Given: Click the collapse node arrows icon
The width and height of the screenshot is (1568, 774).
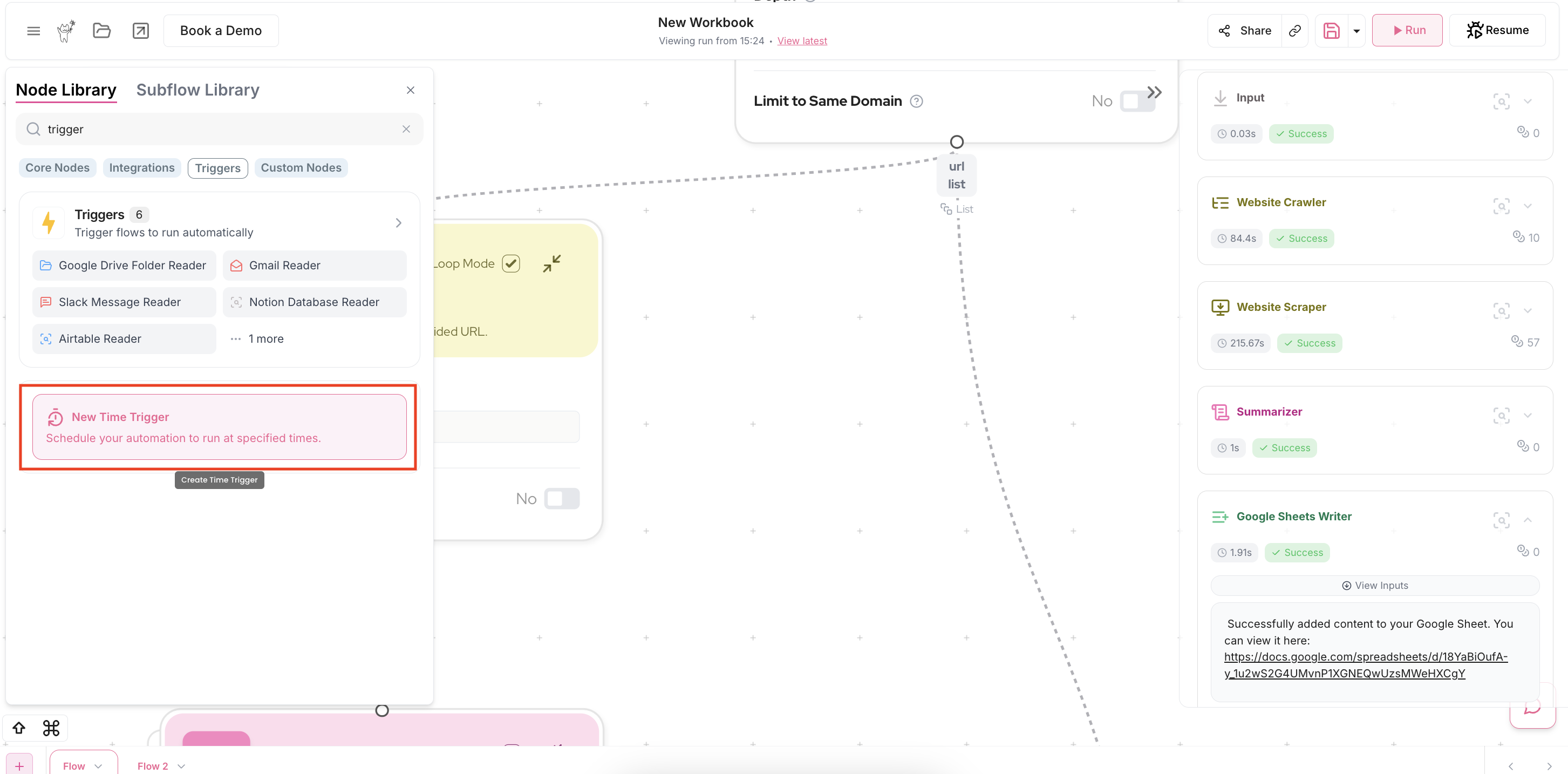Looking at the screenshot, I should coord(551,264).
